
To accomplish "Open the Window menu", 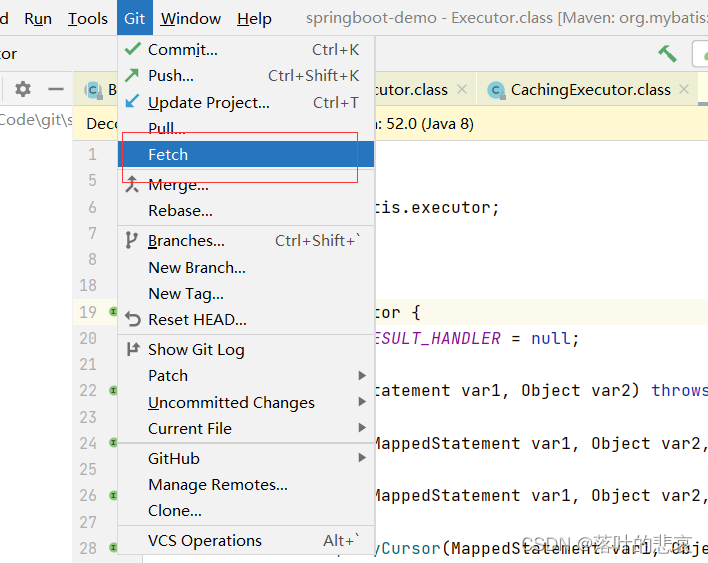I will (191, 19).
